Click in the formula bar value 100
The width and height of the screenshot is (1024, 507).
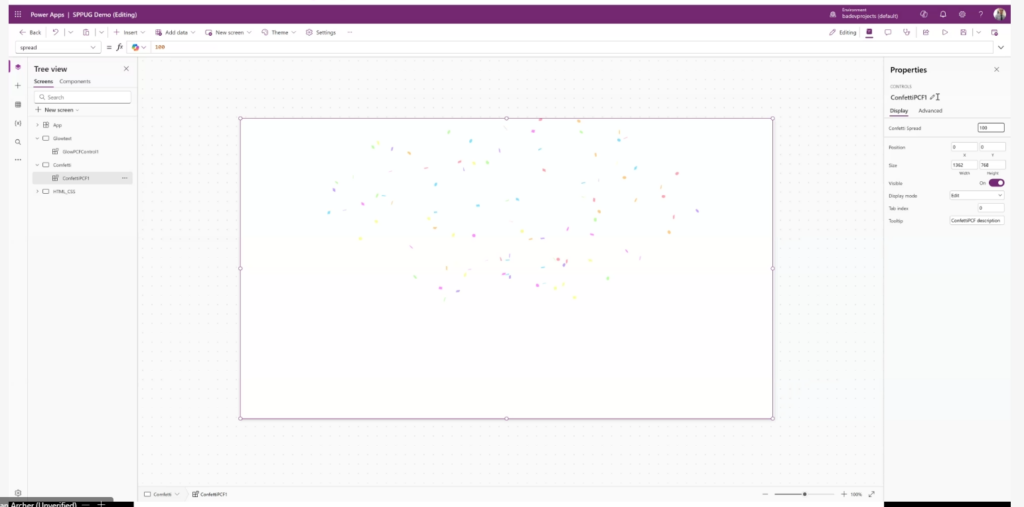160,47
